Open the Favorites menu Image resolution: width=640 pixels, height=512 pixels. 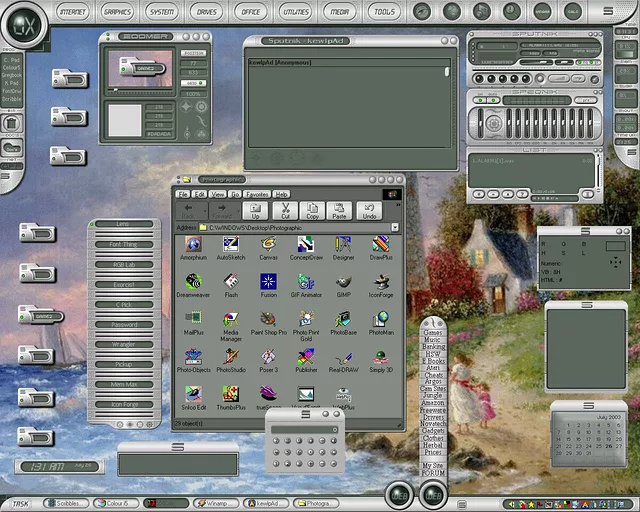pyautogui.click(x=257, y=194)
